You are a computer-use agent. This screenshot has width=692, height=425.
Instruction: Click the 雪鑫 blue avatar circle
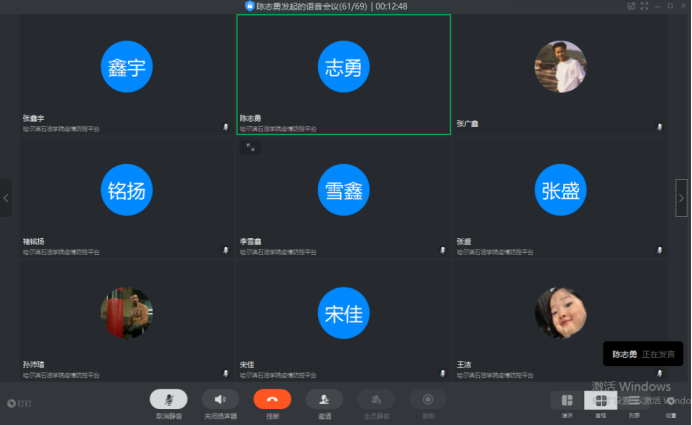(x=342, y=190)
